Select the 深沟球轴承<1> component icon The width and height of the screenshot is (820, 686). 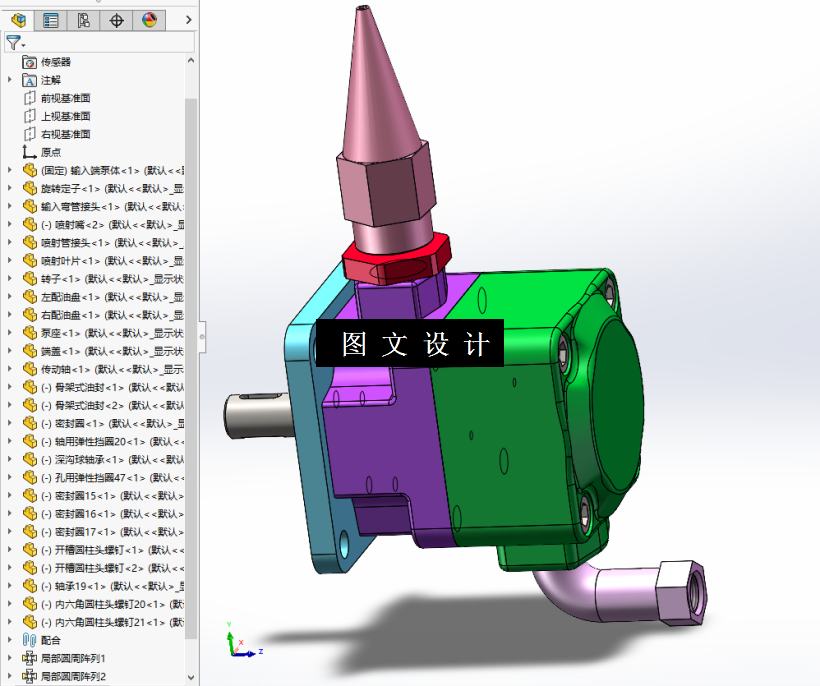point(30,460)
